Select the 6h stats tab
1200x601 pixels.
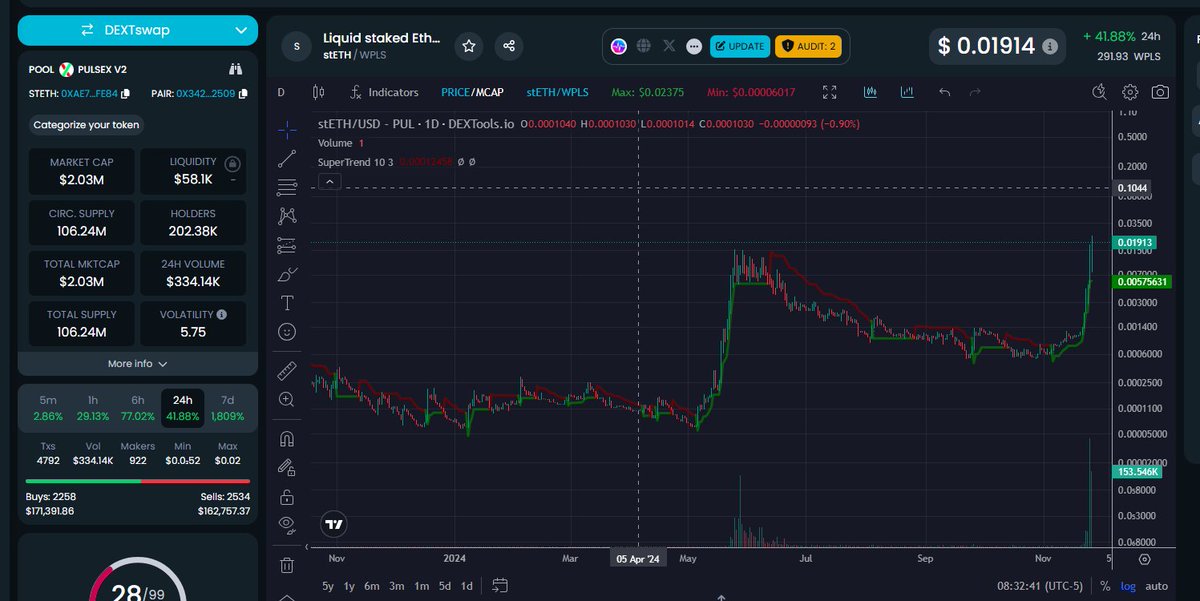pos(137,407)
